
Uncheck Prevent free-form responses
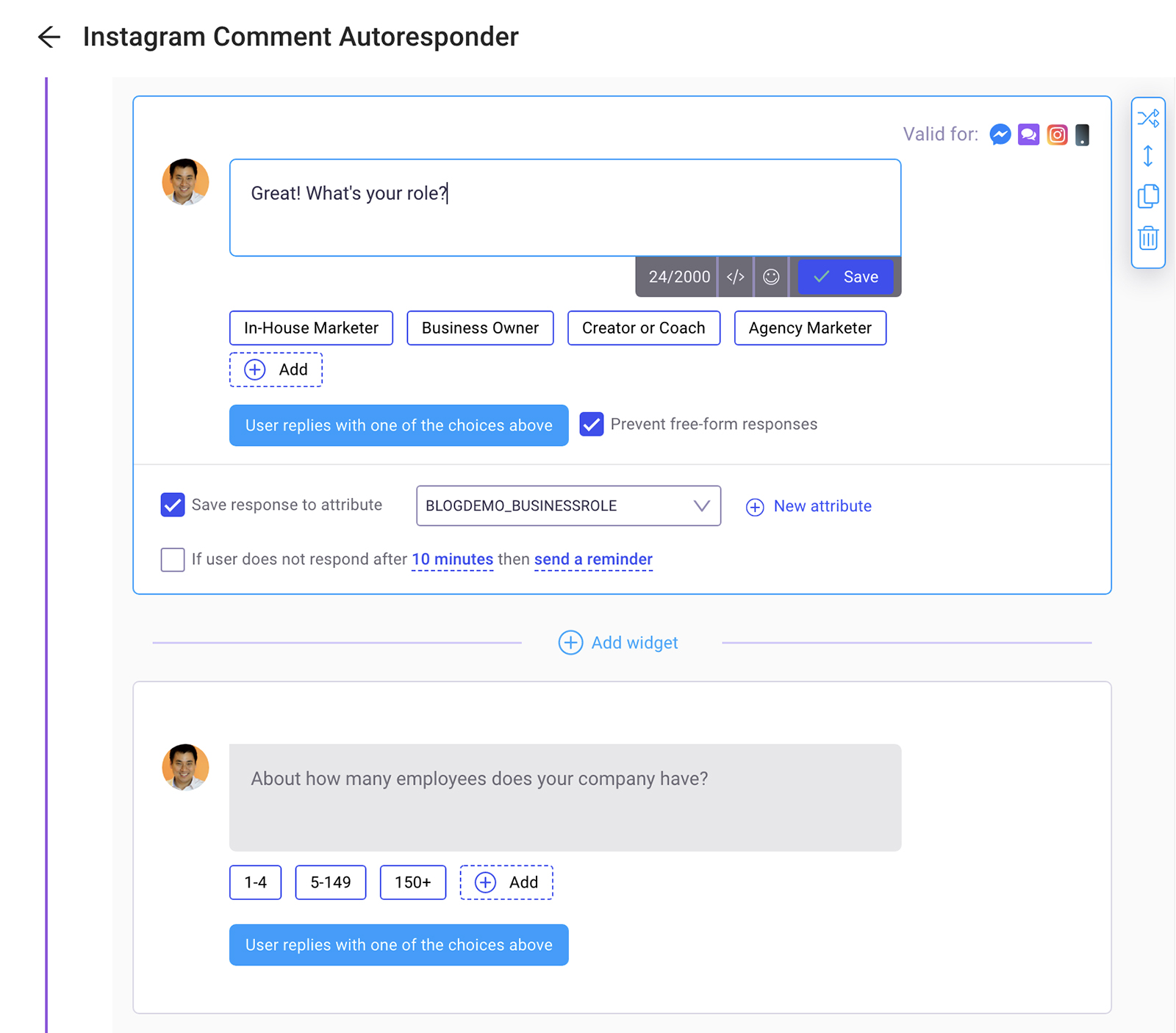[592, 425]
